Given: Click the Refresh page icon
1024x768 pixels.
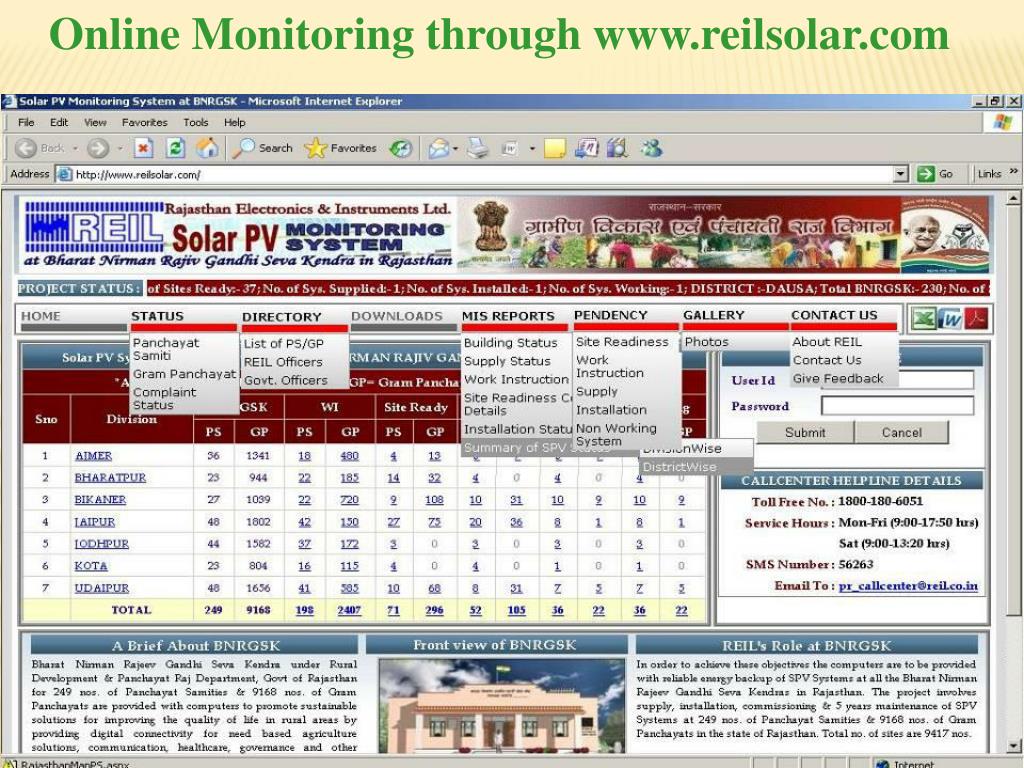Looking at the screenshot, I should [x=175, y=148].
